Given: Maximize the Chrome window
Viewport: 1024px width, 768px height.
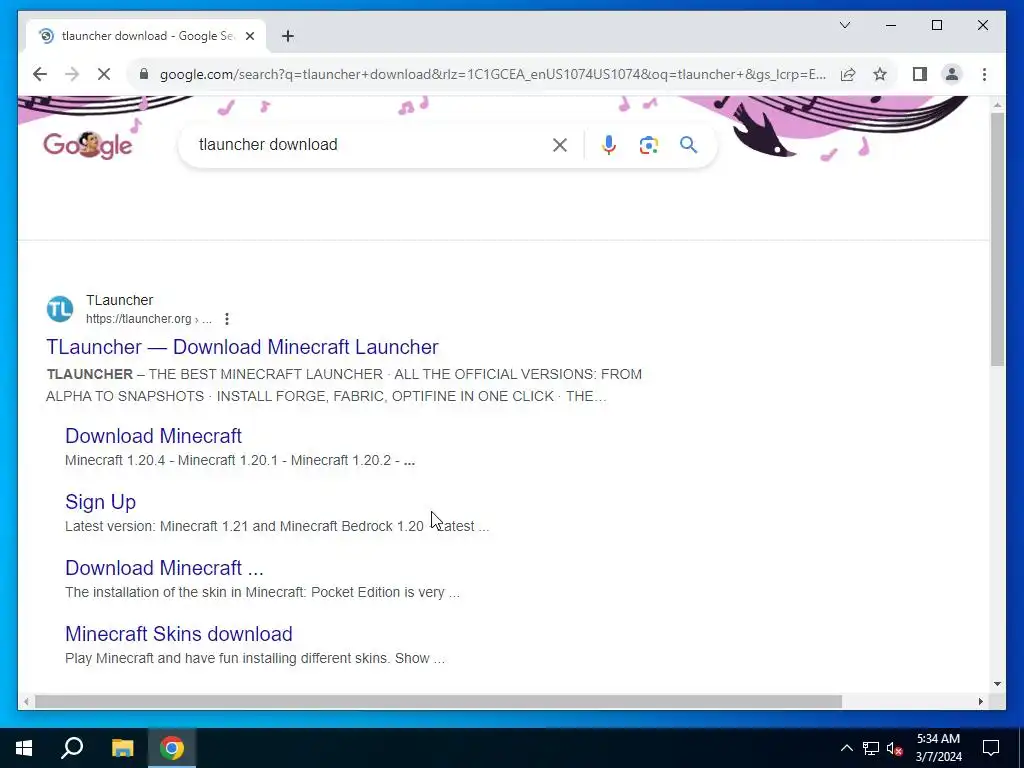Looking at the screenshot, I should [x=936, y=25].
